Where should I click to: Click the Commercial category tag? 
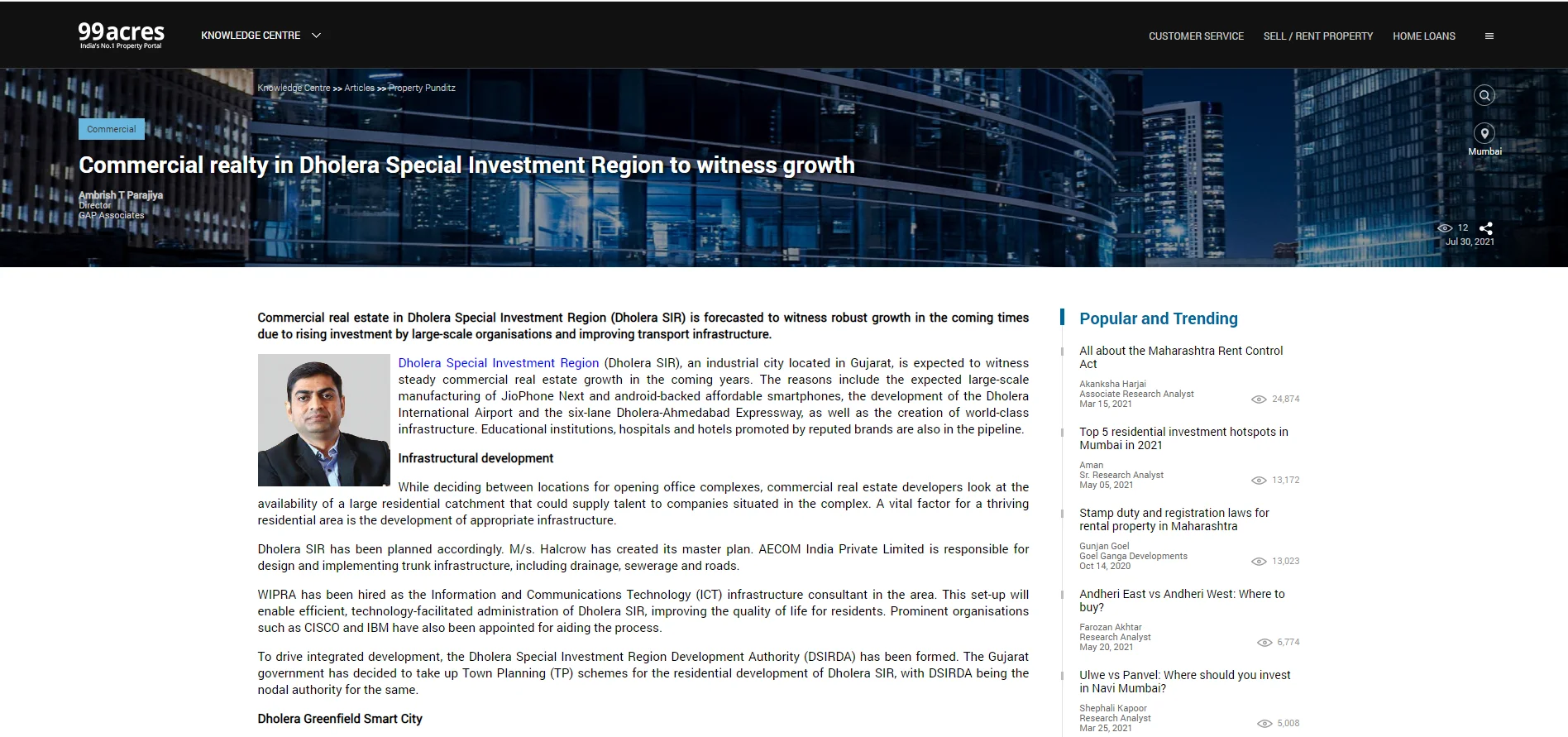click(112, 129)
